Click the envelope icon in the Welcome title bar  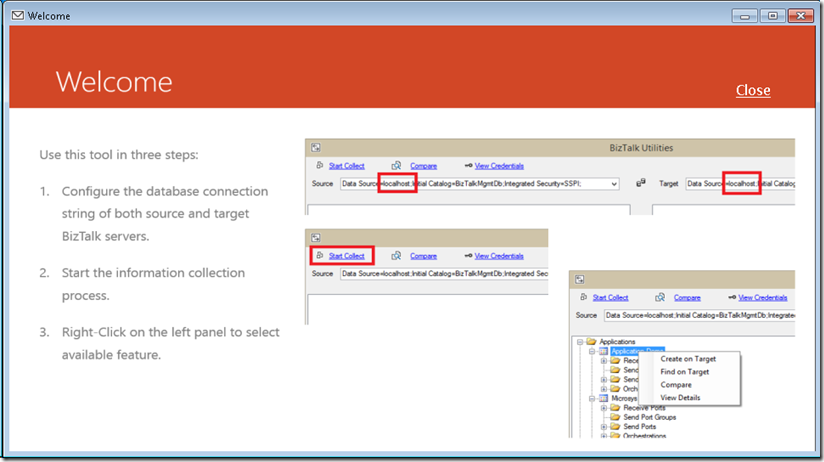point(17,15)
